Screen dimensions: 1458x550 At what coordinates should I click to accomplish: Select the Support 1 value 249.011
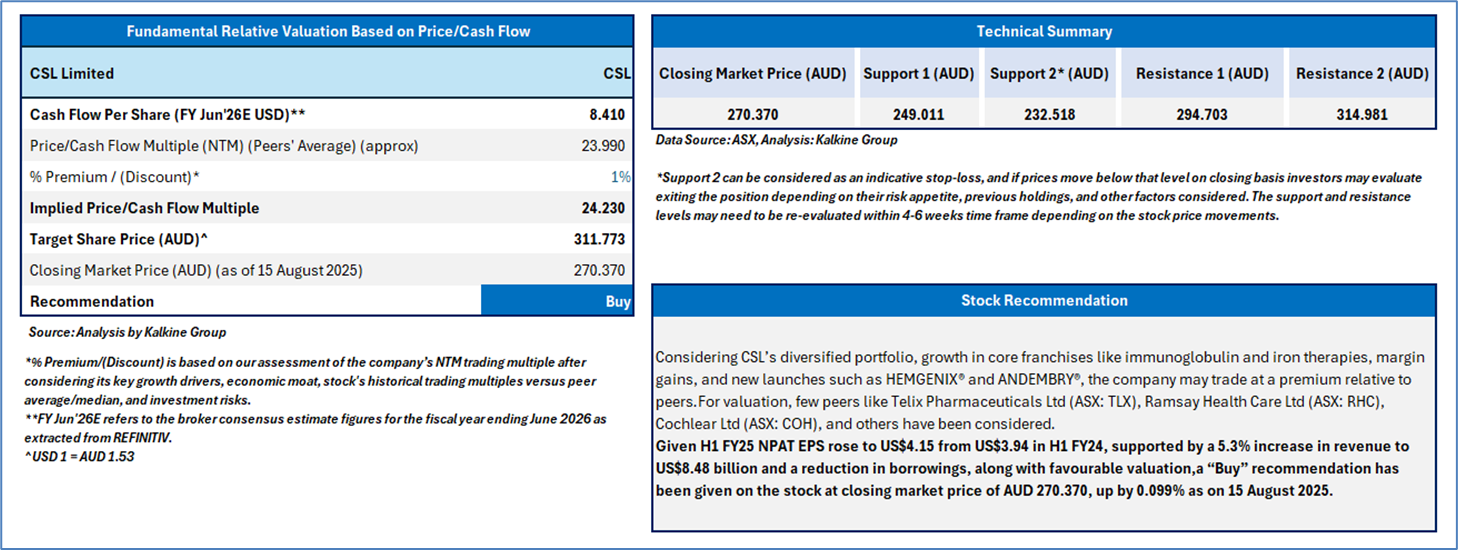pyautogui.click(x=917, y=114)
